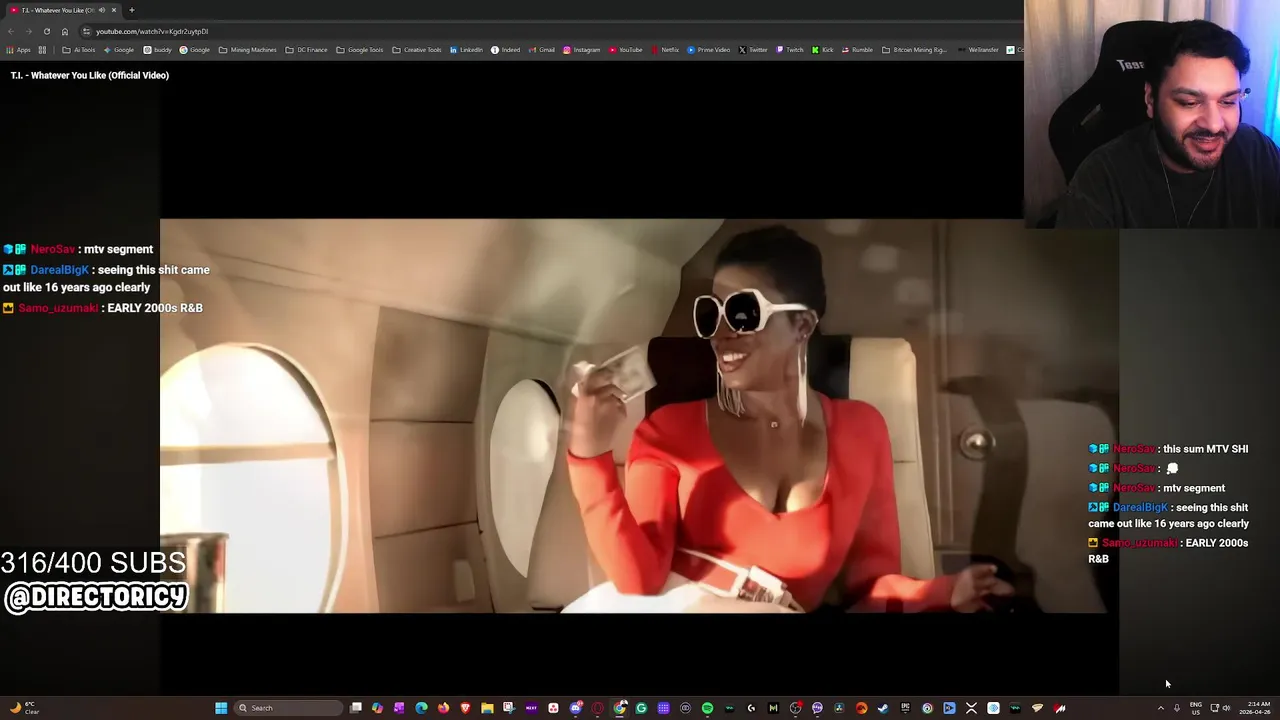
Task: Click the grid icon next to Apps
Action: pos(42,50)
